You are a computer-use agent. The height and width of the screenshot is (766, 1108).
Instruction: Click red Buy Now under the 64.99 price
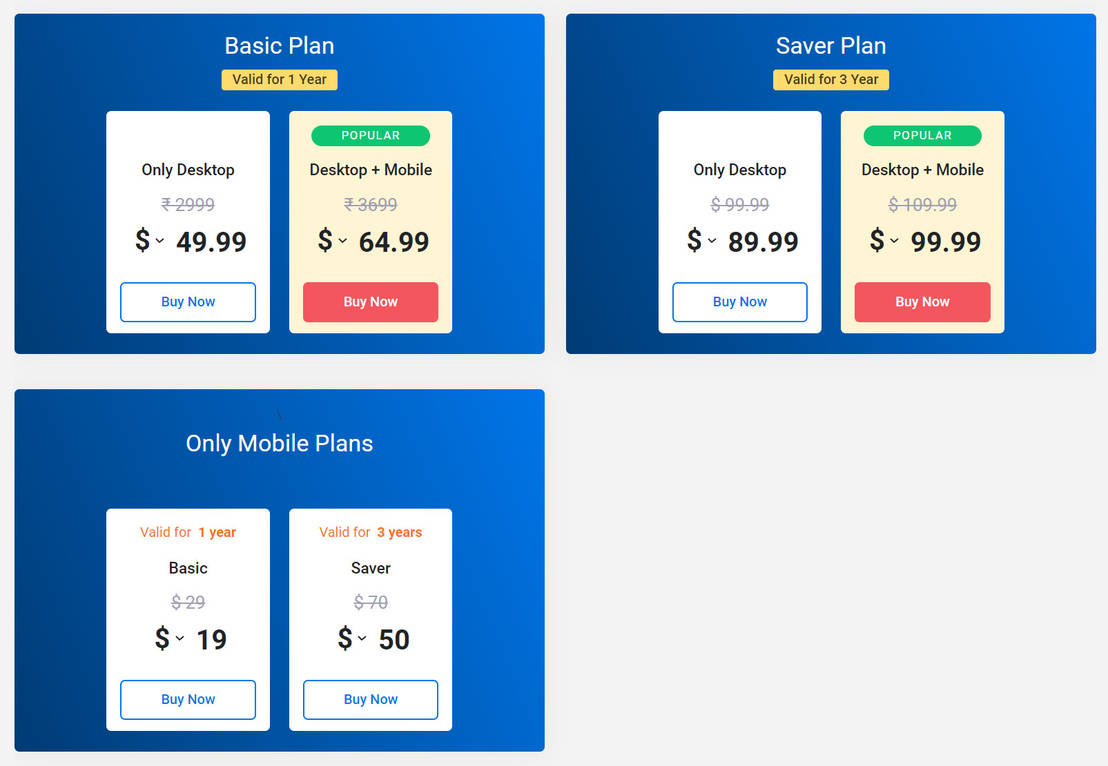tap(370, 302)
